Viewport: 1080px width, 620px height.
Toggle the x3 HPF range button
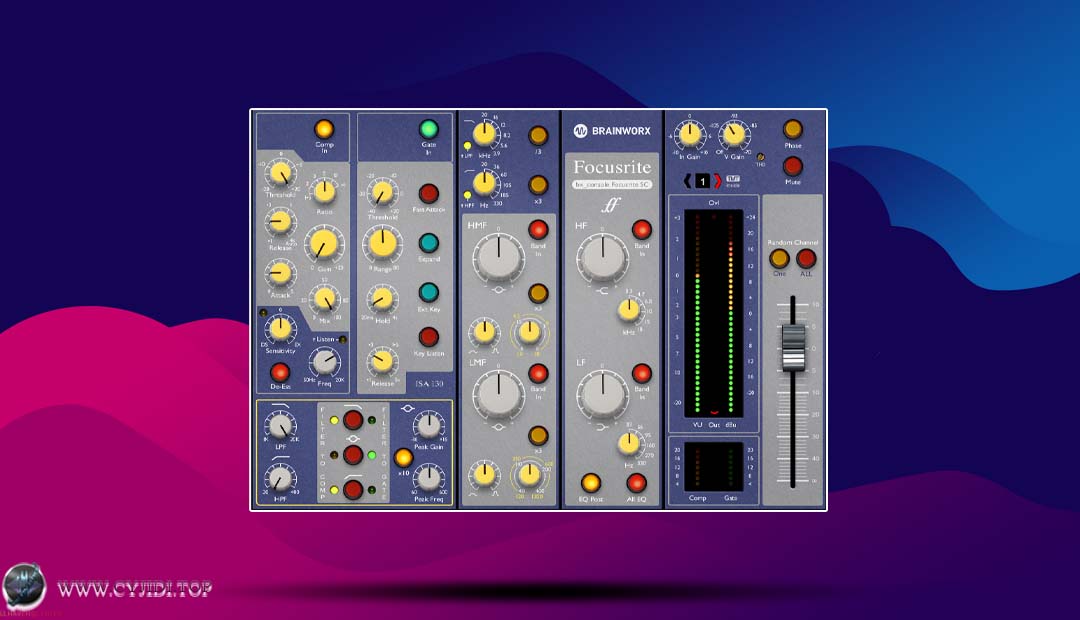click(538, 185)
